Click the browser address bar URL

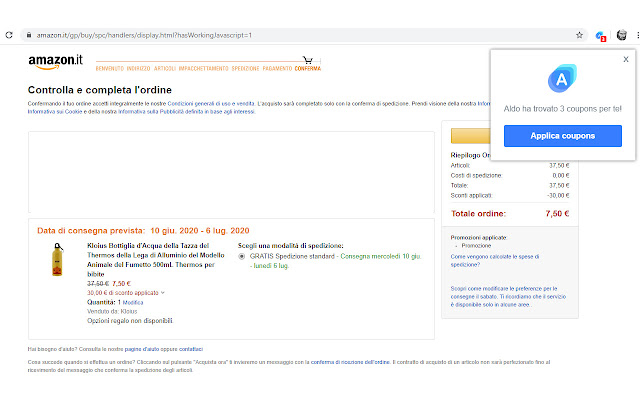pyautogui.click(x=144, y=35)
